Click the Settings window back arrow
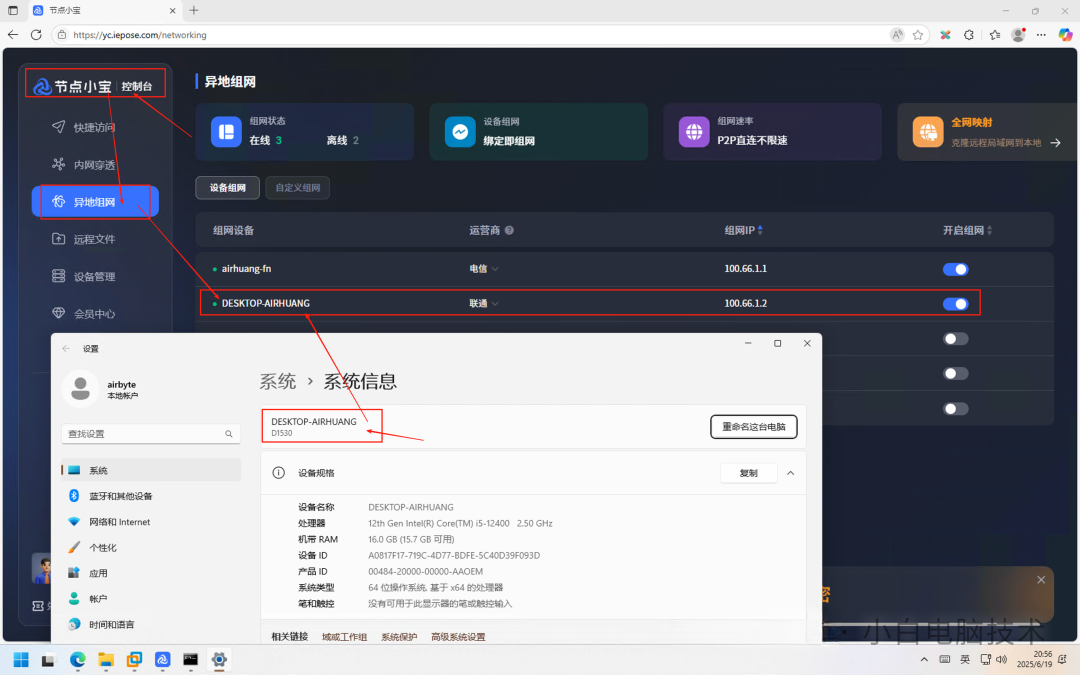The width and height of the screenshot is (1080, 675). pyautogui.click(x=66, y=349)
